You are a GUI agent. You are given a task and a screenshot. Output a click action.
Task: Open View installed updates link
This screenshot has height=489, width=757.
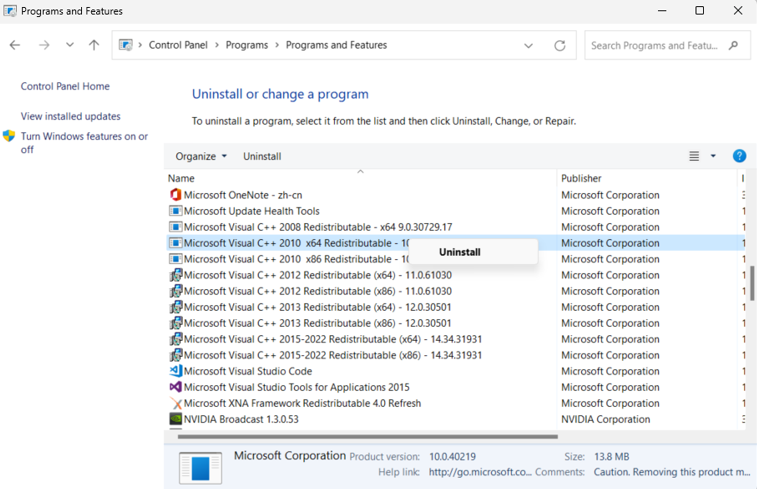click(70, 116)
